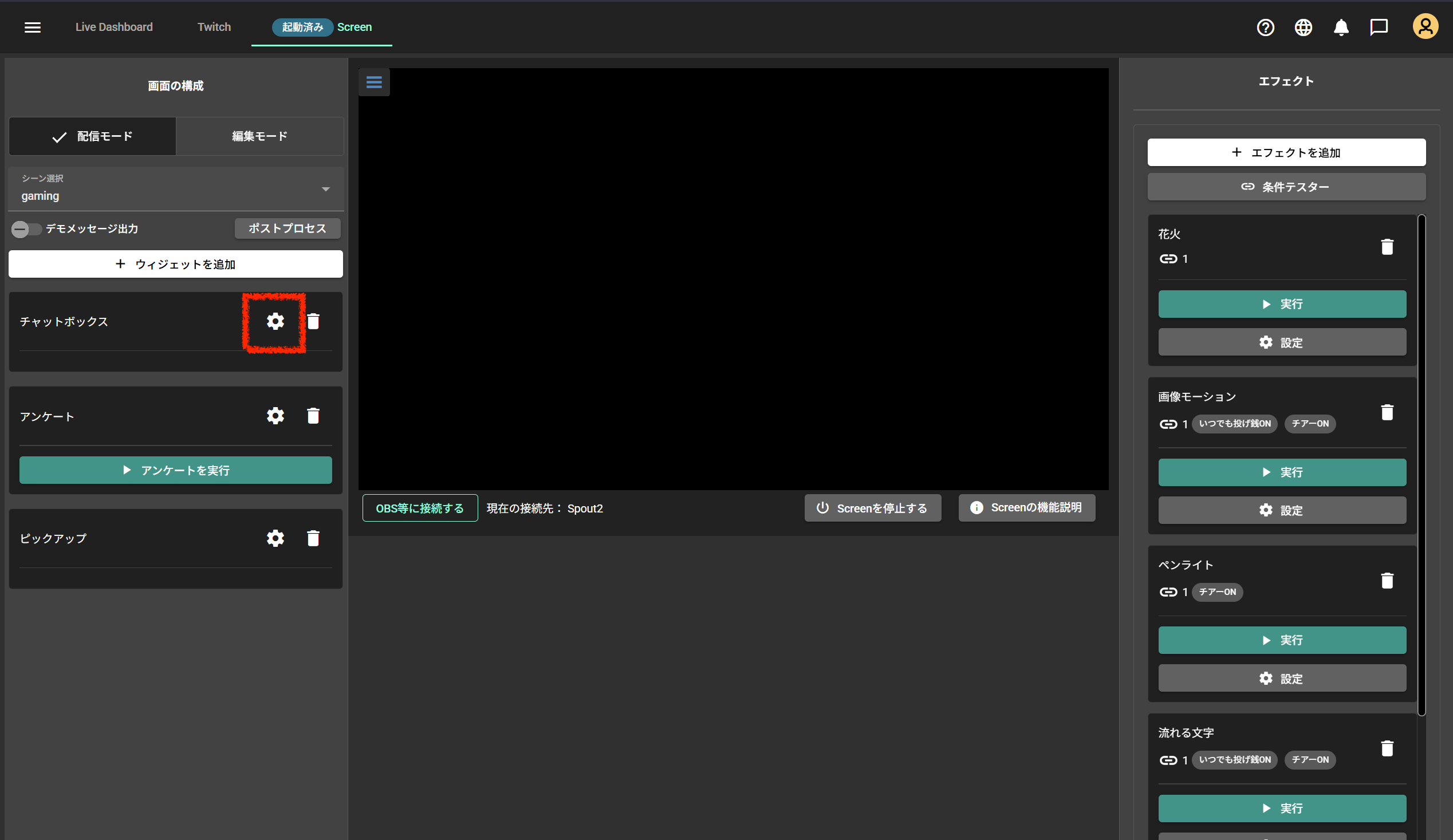1453x840 pixels.
Task: Click いつでも投げ銭ON chip on 画像モーション
Action: click(1234, 424)
